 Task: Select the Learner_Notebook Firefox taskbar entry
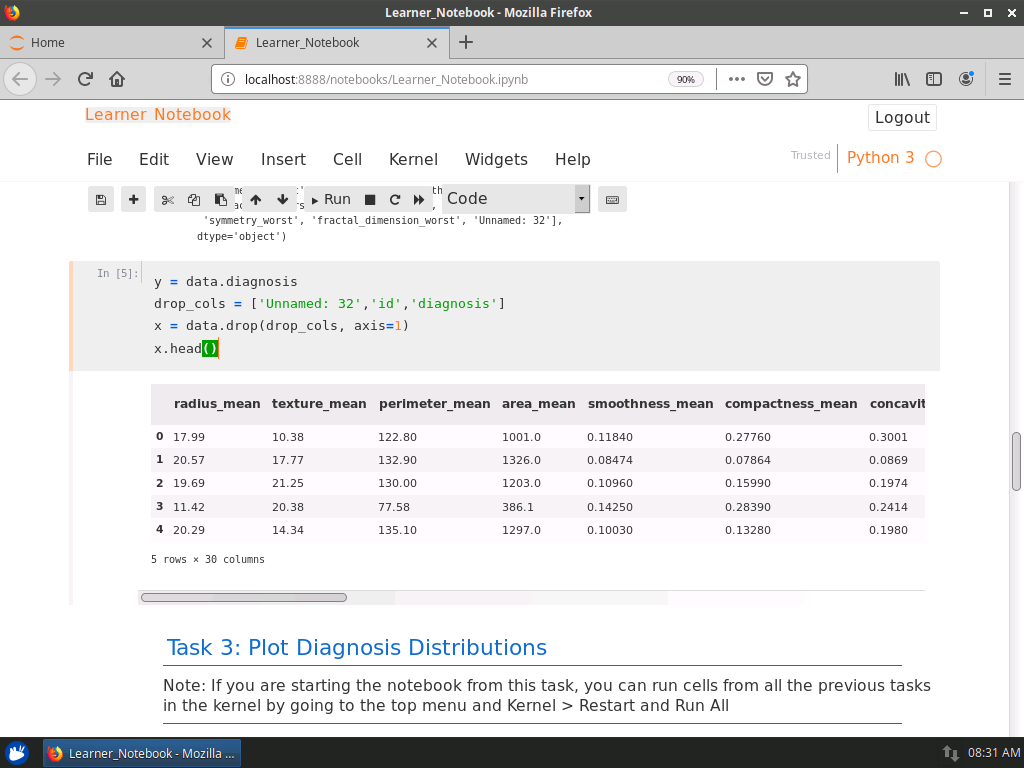pyautogui.click(x=142, y=753)
